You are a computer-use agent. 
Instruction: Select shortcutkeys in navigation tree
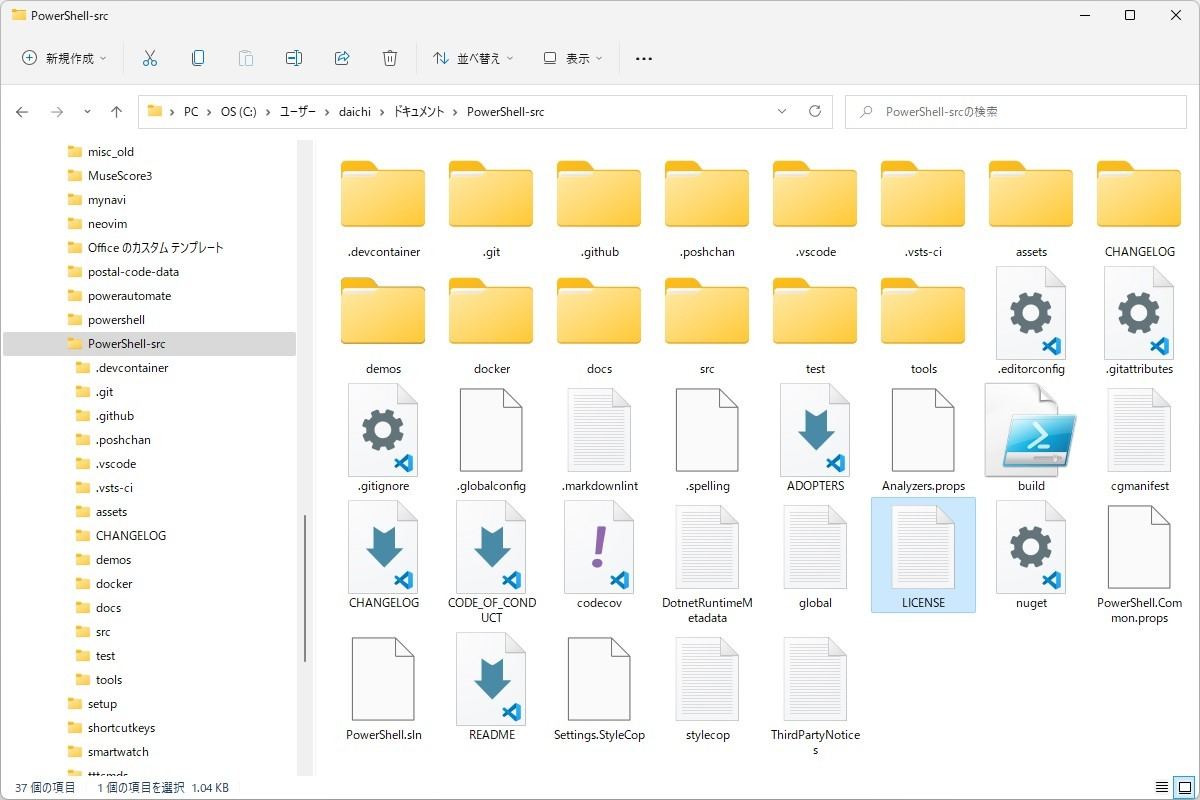(121, 728)
